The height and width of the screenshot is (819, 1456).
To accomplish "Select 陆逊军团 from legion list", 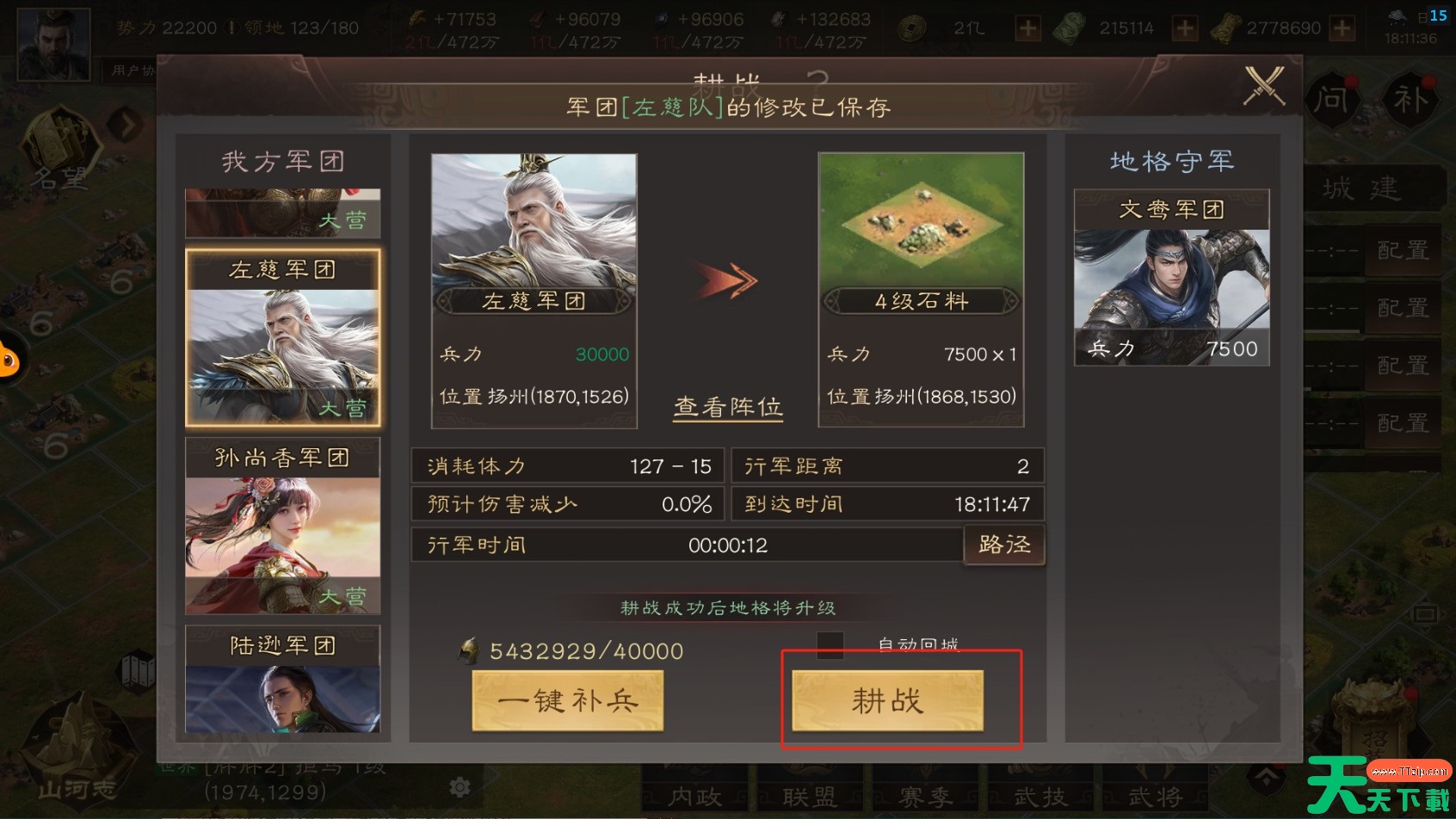I will pyautogui.click(x=283, y=679).
